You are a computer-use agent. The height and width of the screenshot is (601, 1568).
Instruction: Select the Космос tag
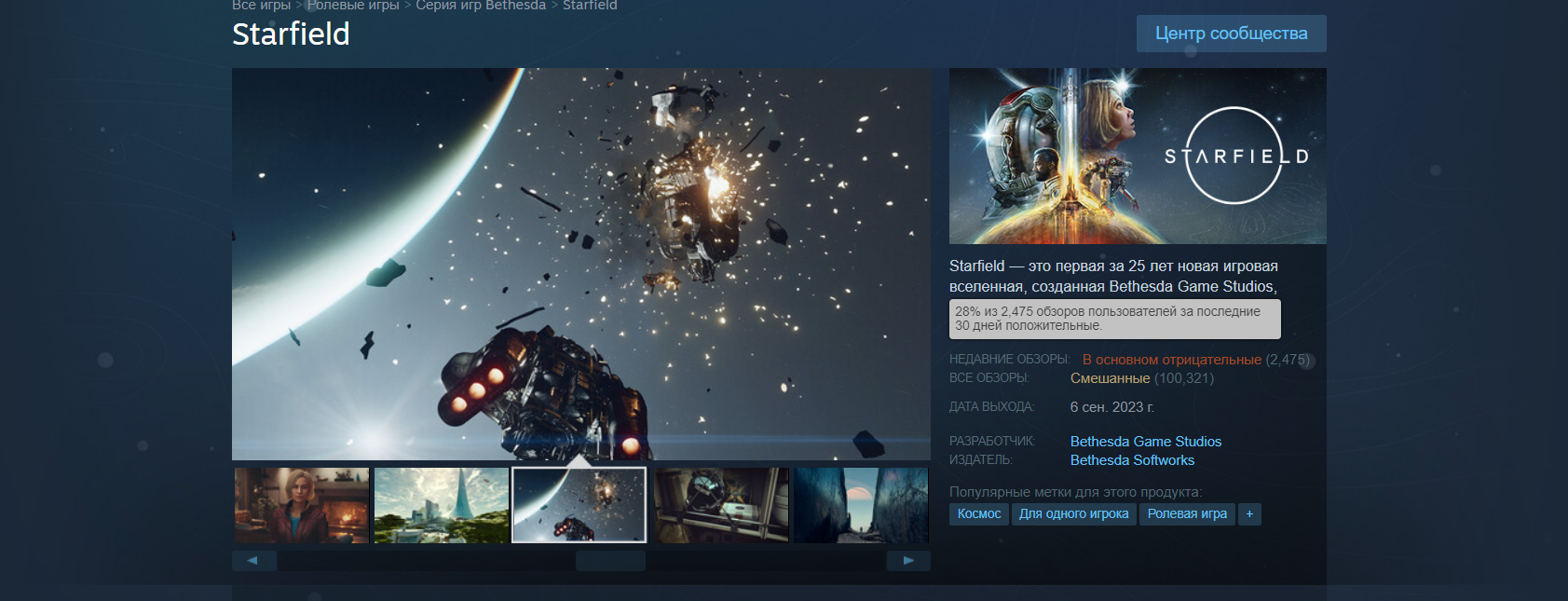979,514
